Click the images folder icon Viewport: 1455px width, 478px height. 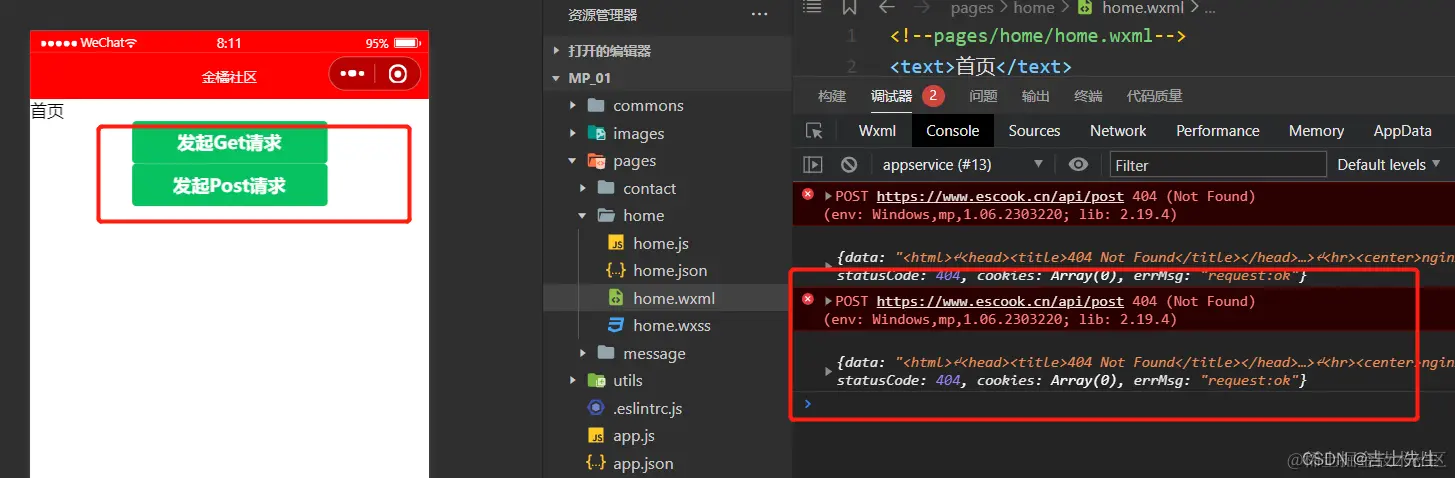pyautogui.click(x=597, y=133)
